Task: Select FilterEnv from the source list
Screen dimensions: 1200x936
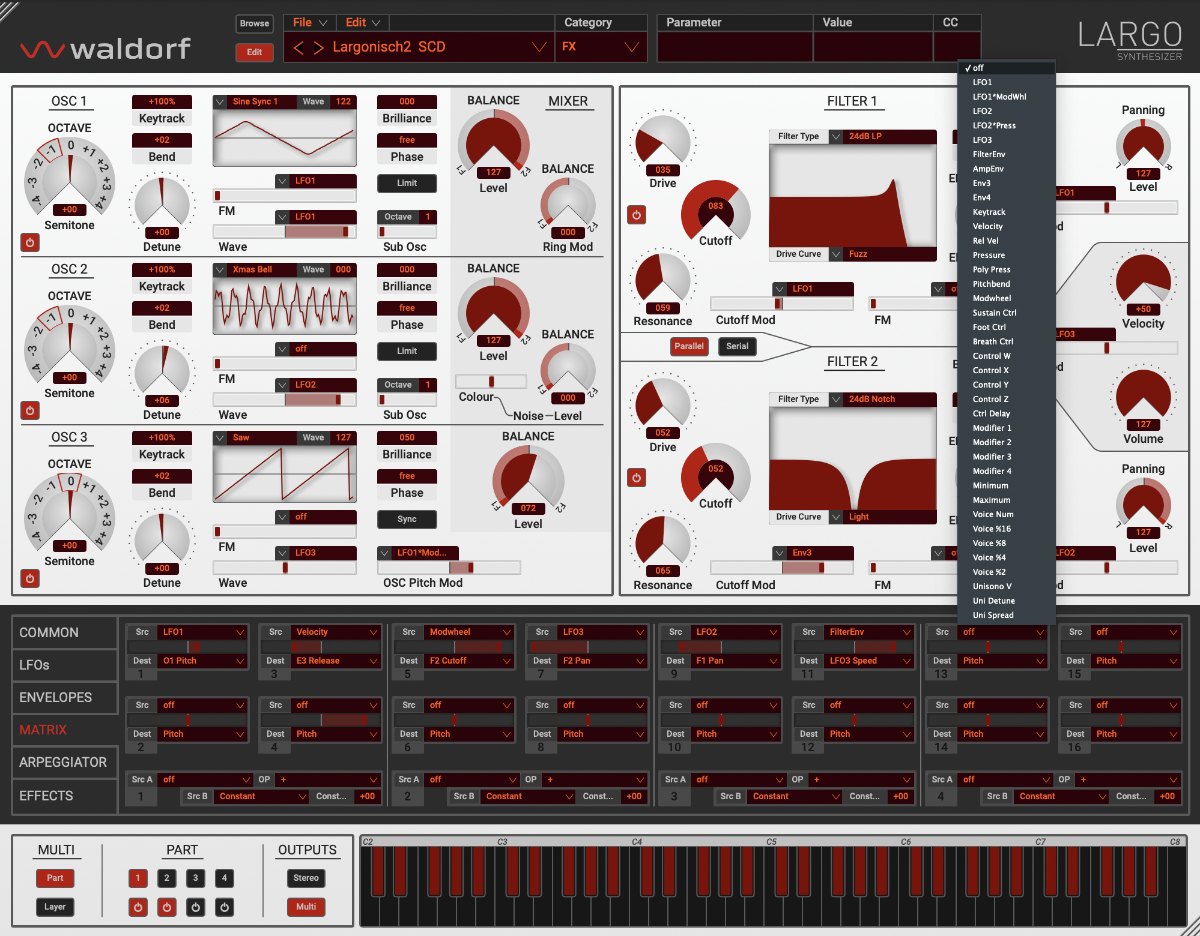Action: 990,155
